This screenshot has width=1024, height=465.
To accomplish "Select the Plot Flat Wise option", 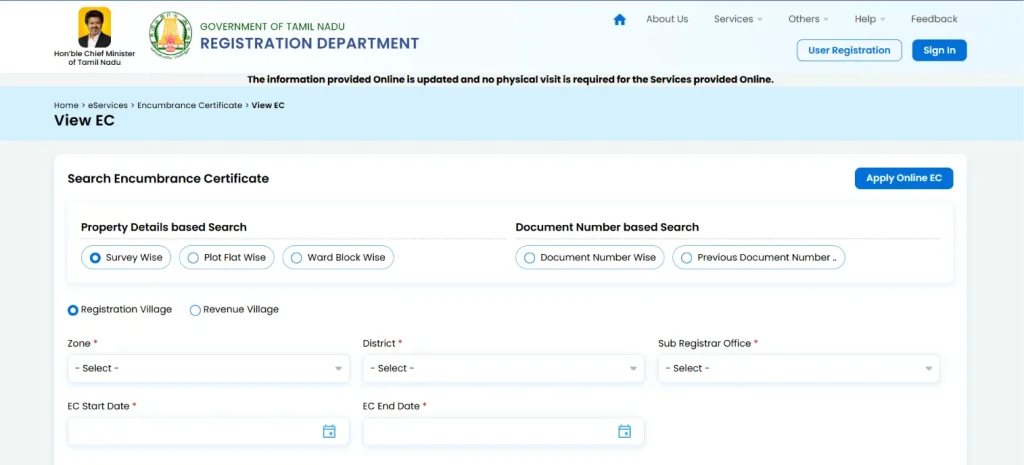I will 227,257.
